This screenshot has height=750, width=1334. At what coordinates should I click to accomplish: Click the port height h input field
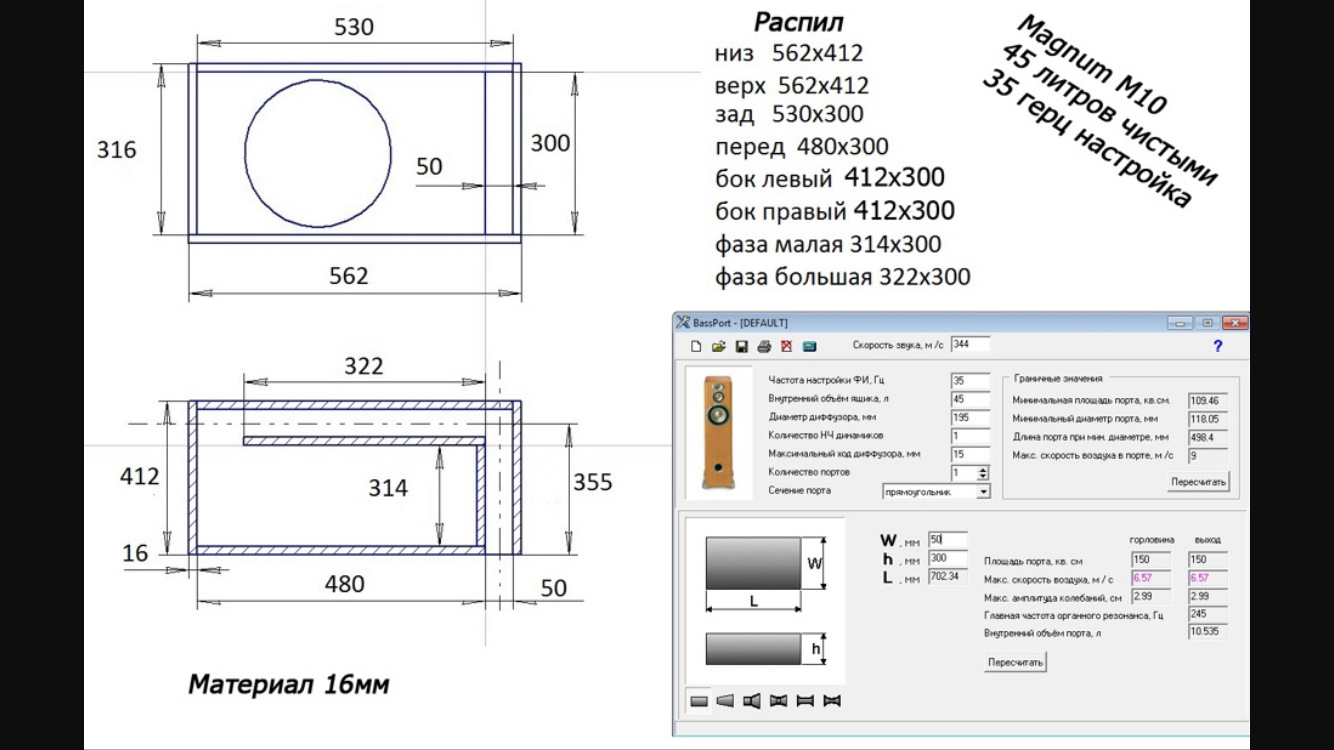click(x=947, y=558)
